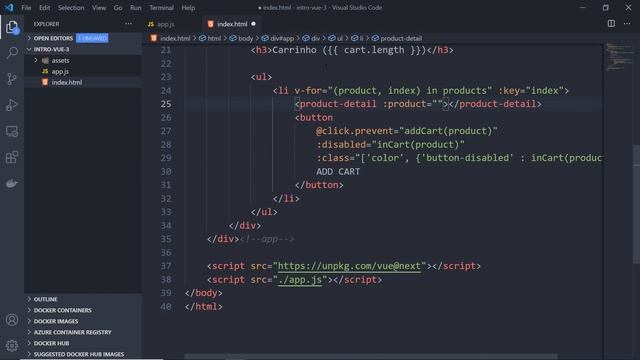The width and height of the screenshot is (640, 360).
Task: Follow the ./app.js script link
Action: (300, 280)
